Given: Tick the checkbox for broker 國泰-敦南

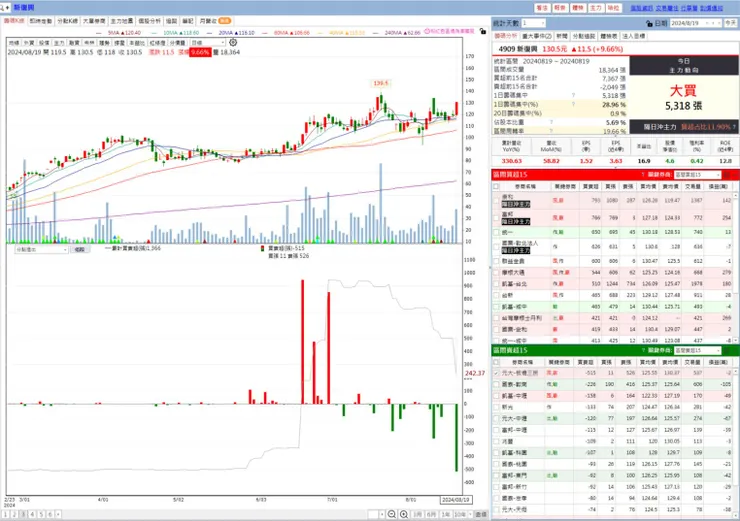Looking at the screenshot, I should point(496,385).
